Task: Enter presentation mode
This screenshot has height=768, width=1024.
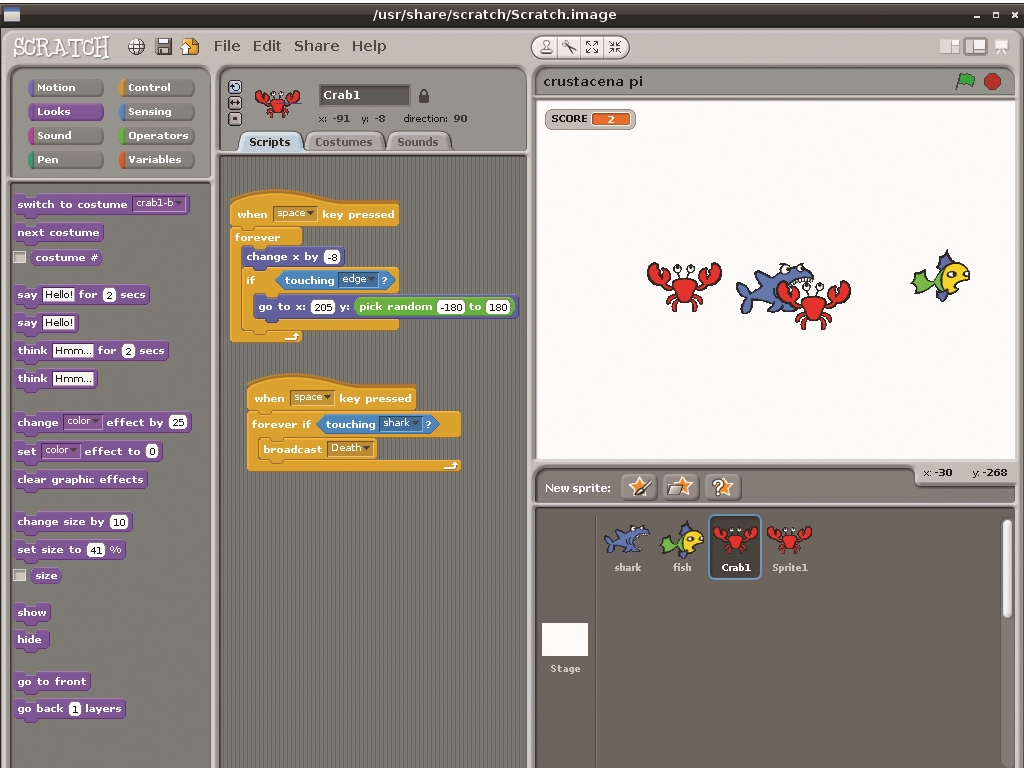Action: [1001, 46]
